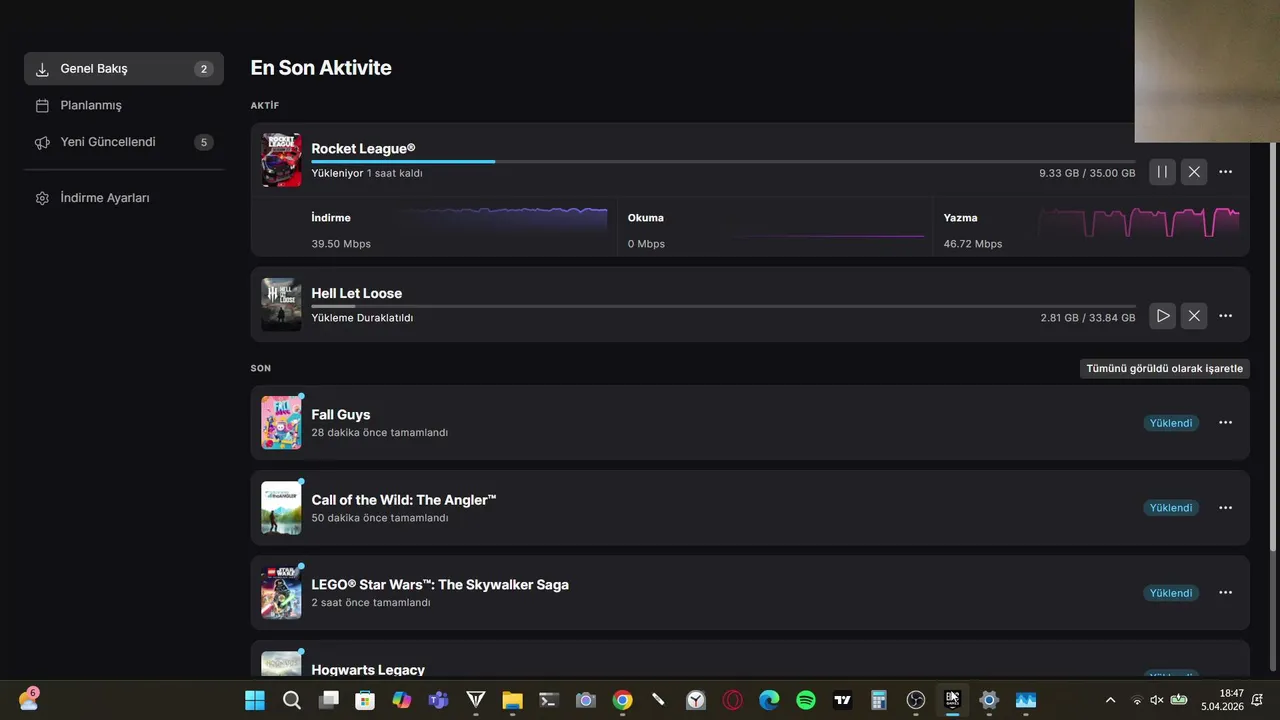The height and width of the screenshot is (720, 1280).
Task: Open Microsoft Edge from the taskbar
Action: (769, 700)
